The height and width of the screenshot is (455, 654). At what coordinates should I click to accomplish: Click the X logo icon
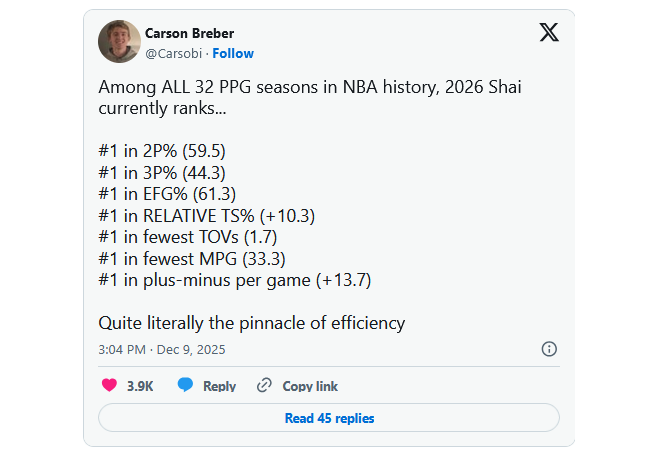(549, 32)
